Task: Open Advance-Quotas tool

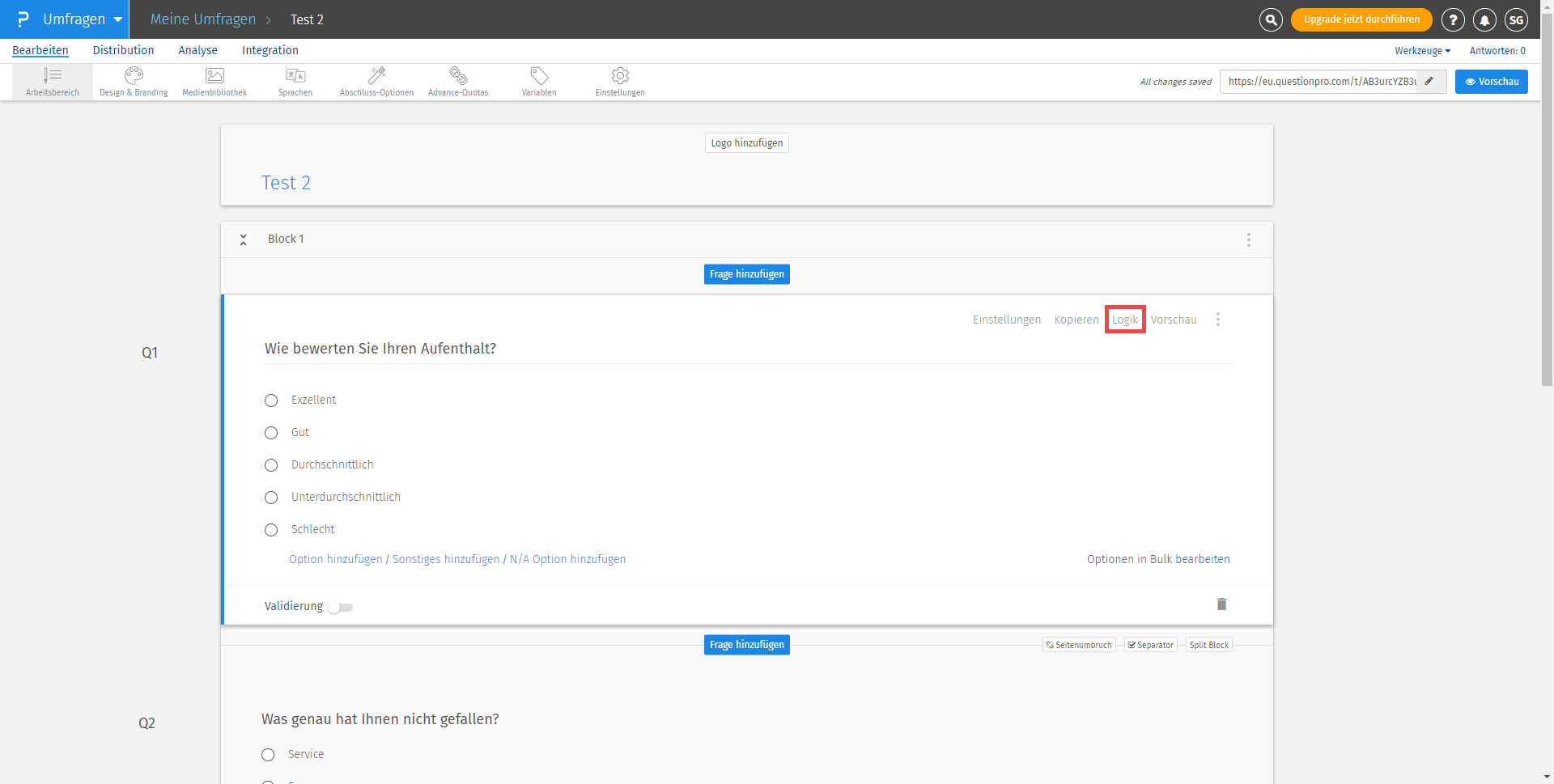Action: click(x=458, y=82)
